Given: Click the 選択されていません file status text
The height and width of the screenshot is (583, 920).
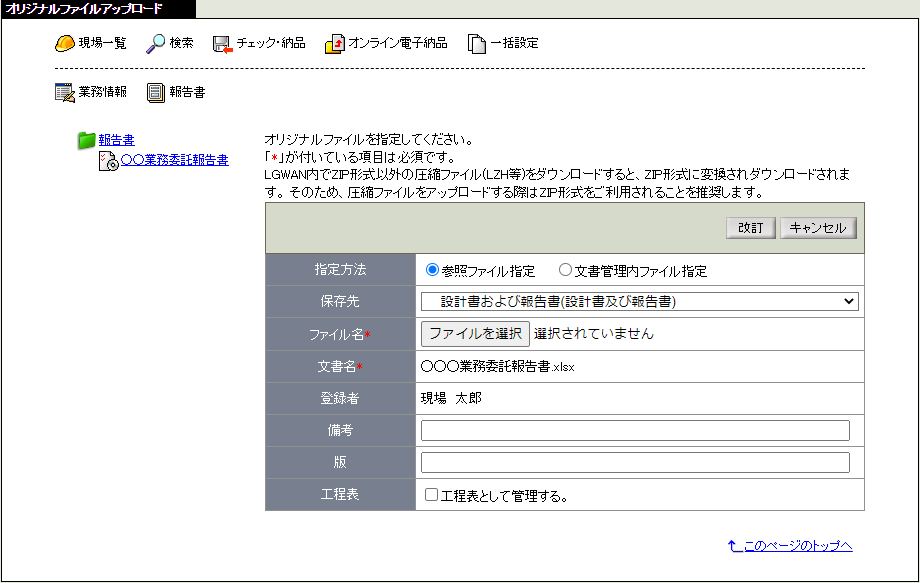Looking at the screenshot, I should click(594, 334).
